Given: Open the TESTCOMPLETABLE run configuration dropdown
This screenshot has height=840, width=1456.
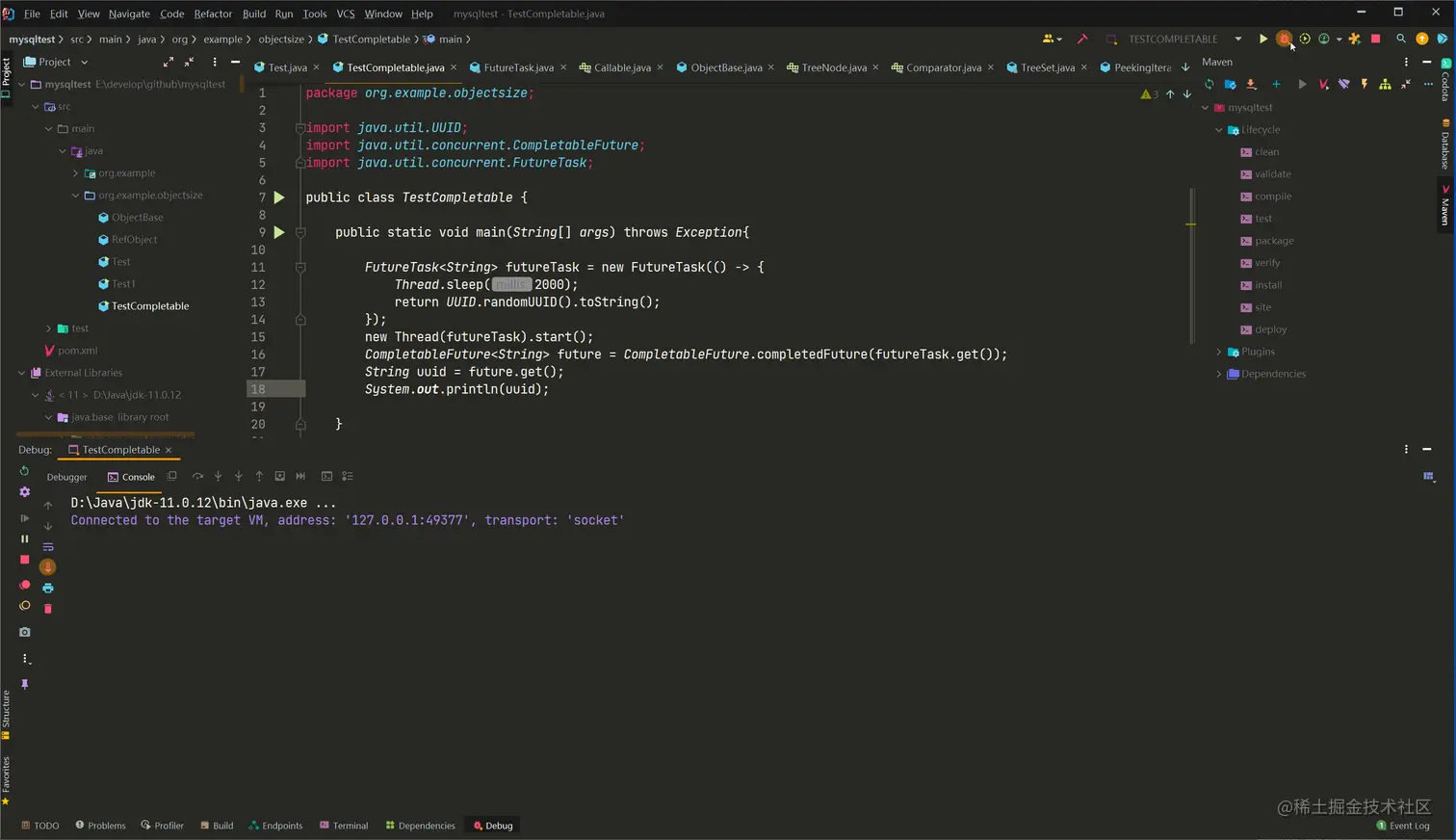Looking at the screenshot, I should tap(1239, 39).
